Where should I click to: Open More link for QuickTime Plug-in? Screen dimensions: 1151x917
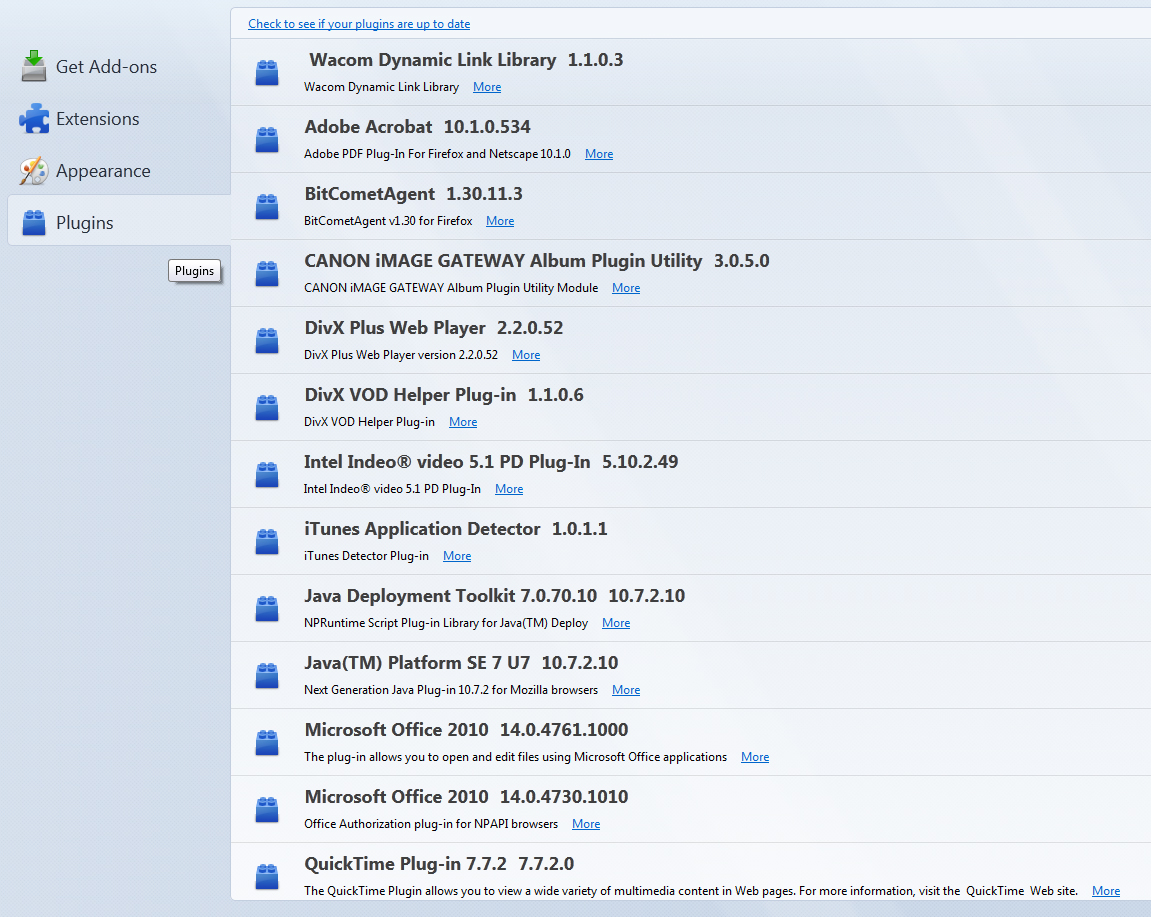pyautogui.click(x=1105, y=891)
